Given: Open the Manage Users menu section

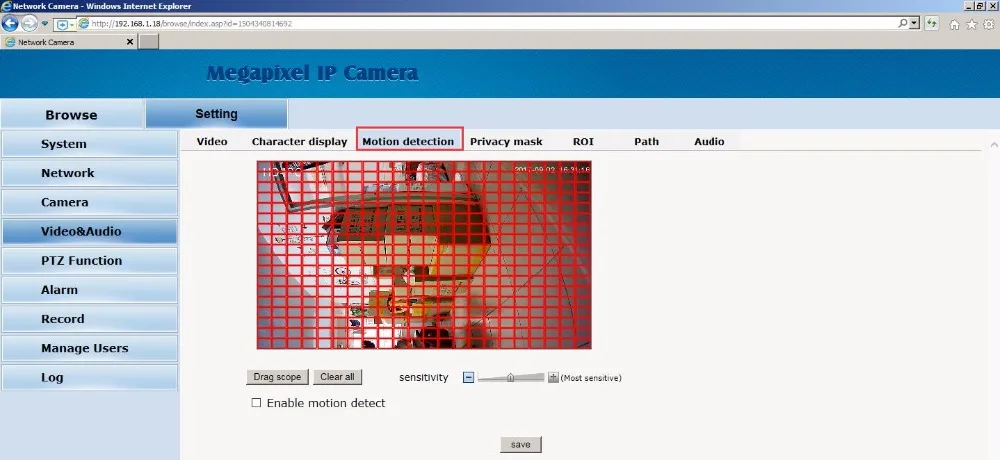Looking at the screenshot, I should tap(89, 348).
